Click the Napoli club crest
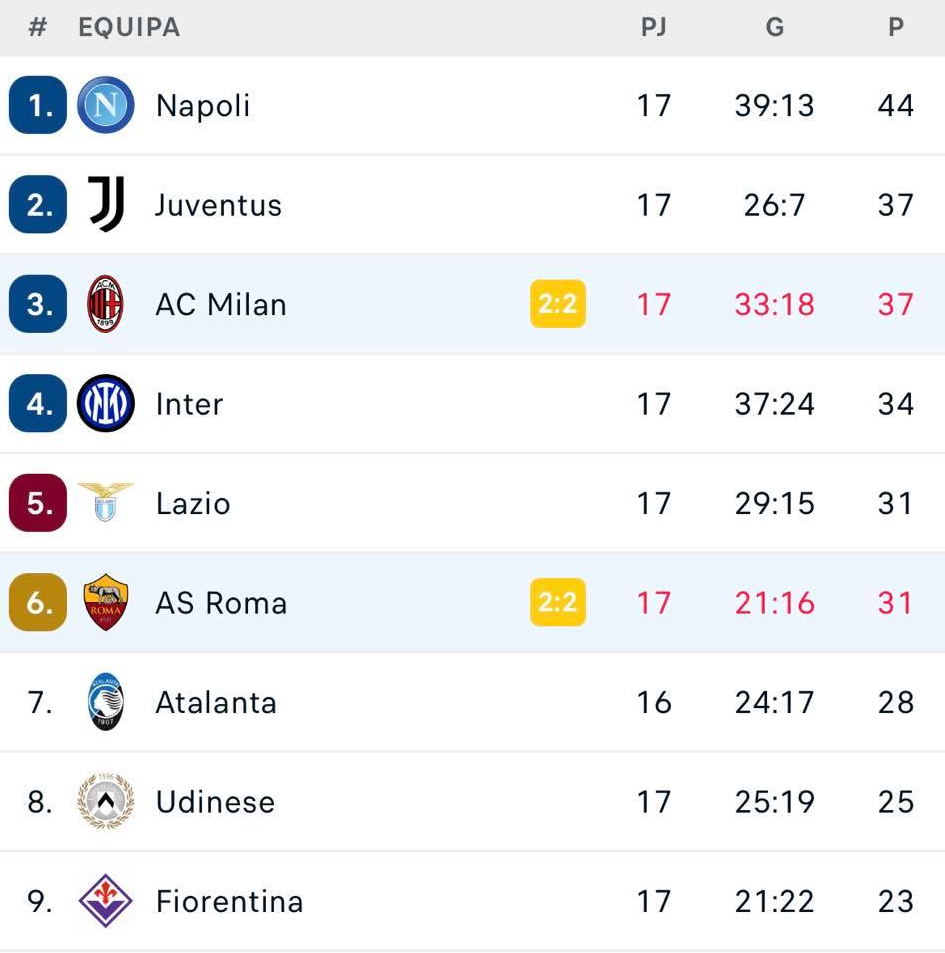945x953 pixels. 106,105
